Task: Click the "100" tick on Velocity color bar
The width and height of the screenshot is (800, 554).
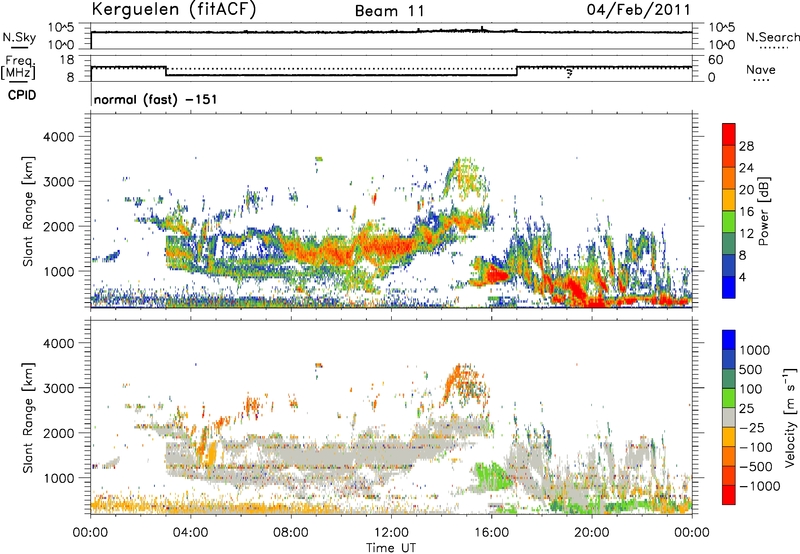Action: (751, 389)
